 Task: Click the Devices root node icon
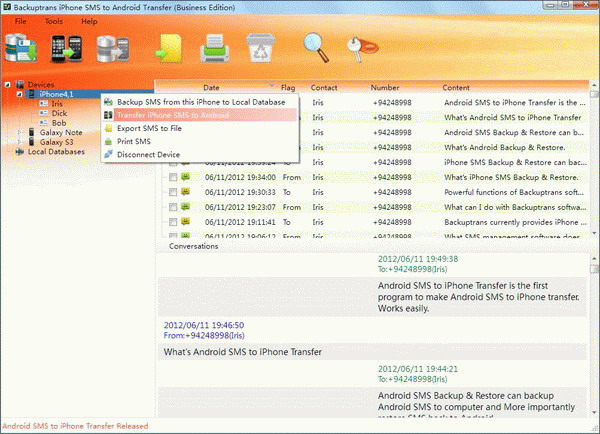20,85
